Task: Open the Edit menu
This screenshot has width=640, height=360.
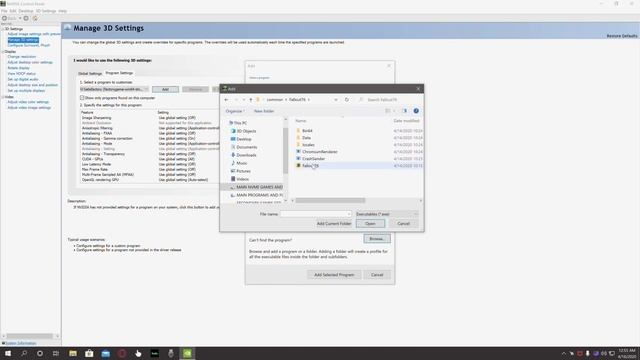Action: pyautogui.click(x=13, y=11)
